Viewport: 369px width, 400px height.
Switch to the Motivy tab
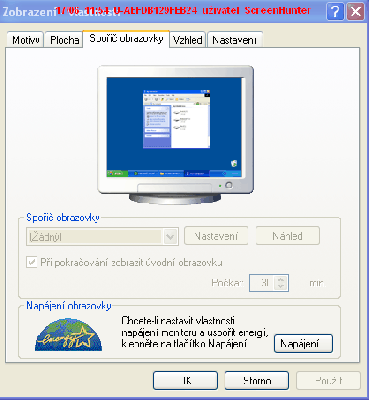25,40
